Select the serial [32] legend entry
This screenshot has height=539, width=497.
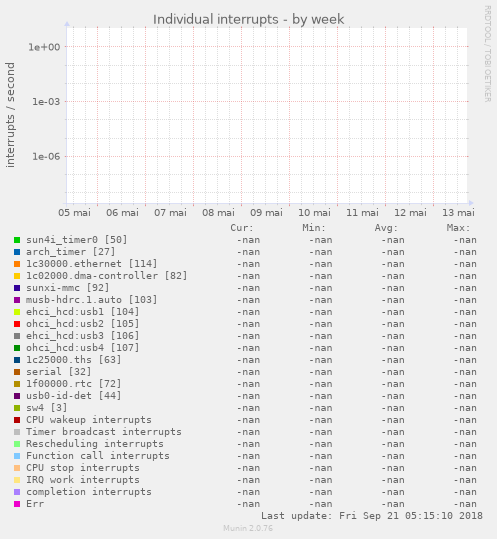pos(59,372)
